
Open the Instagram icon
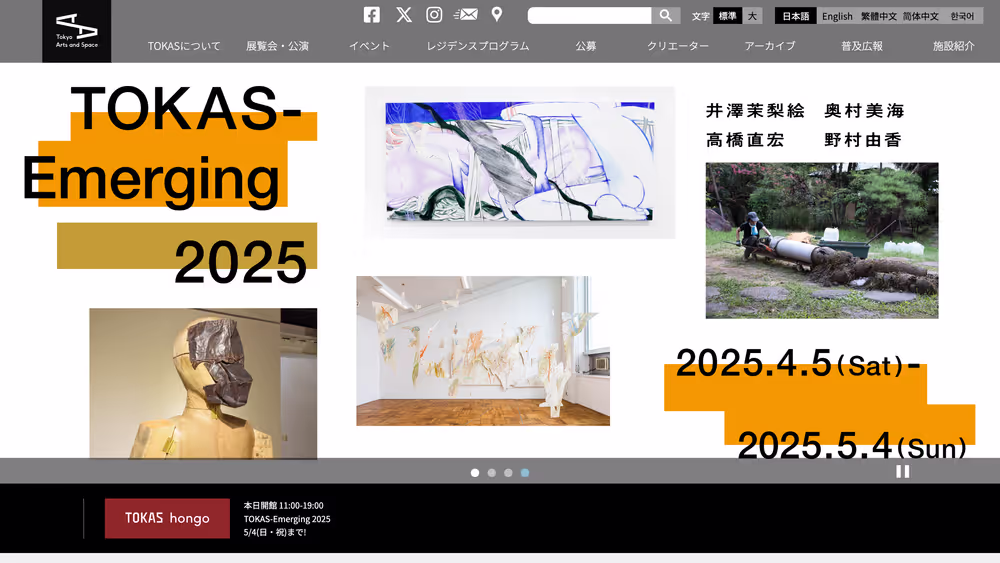tap(434, 15)
